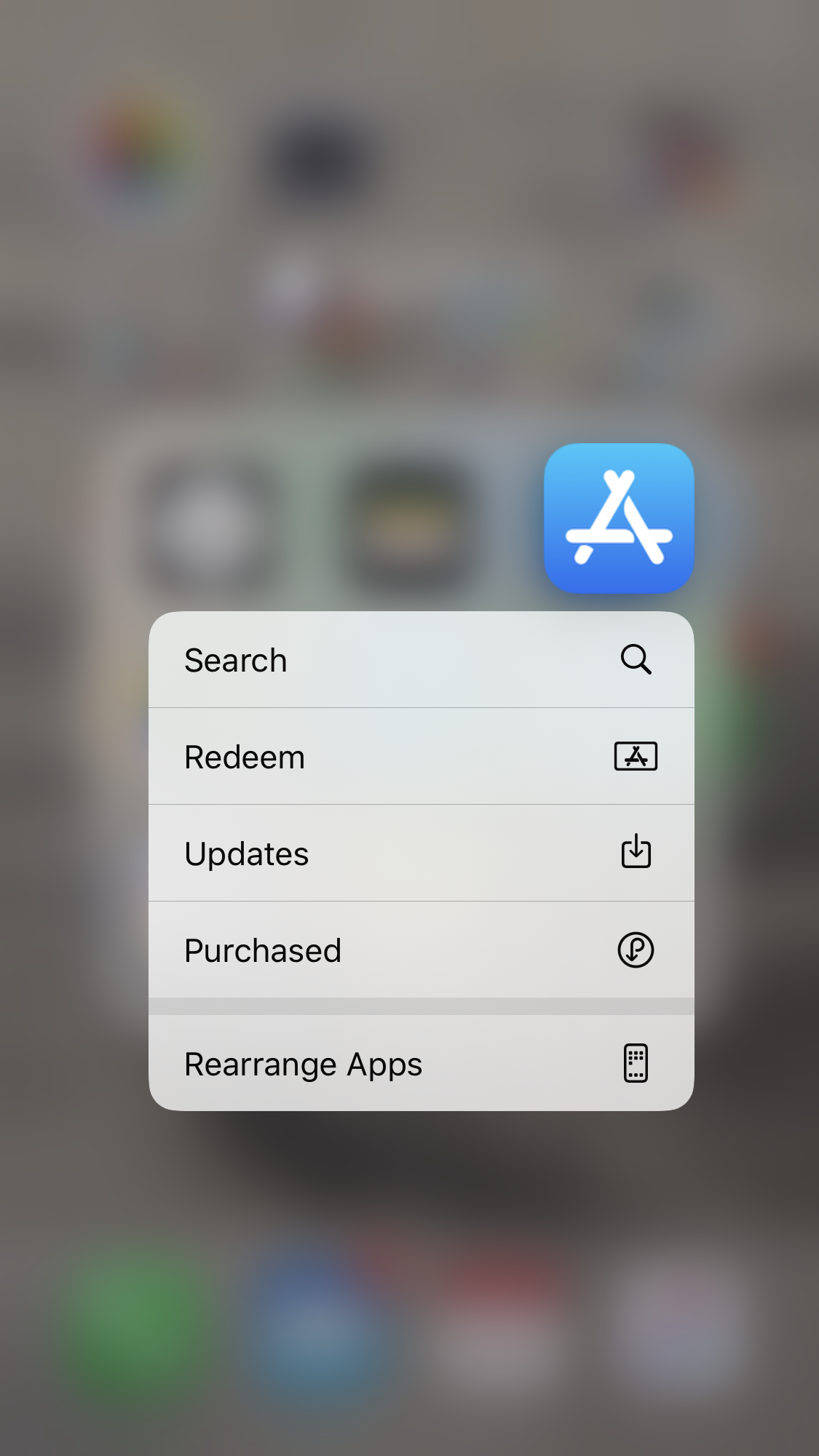Select the Purchased menu entry
The height and width of the screenshot is (1456, 819).
pos(422,950)
